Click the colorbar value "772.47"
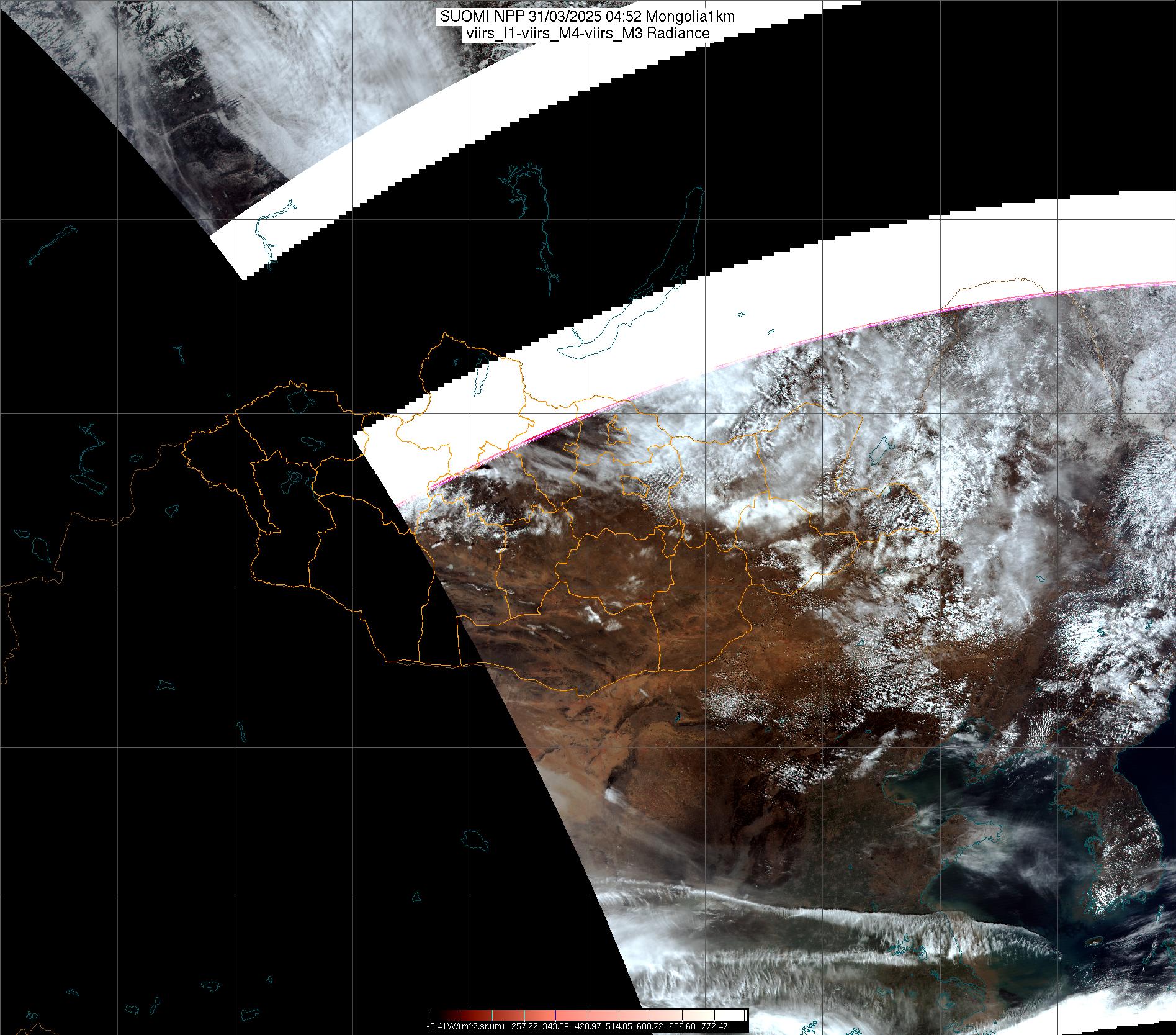 [x=714, y=1026]
